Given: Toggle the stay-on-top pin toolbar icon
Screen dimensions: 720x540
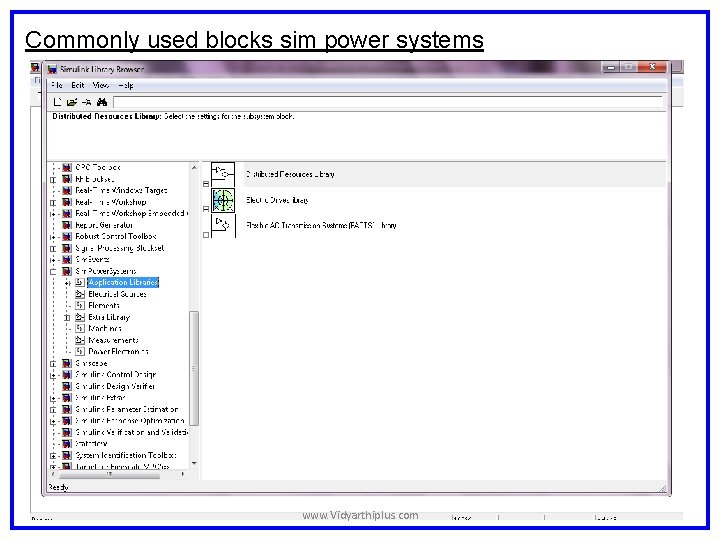Looking at the screenshot, I should (x=86, y=102).
